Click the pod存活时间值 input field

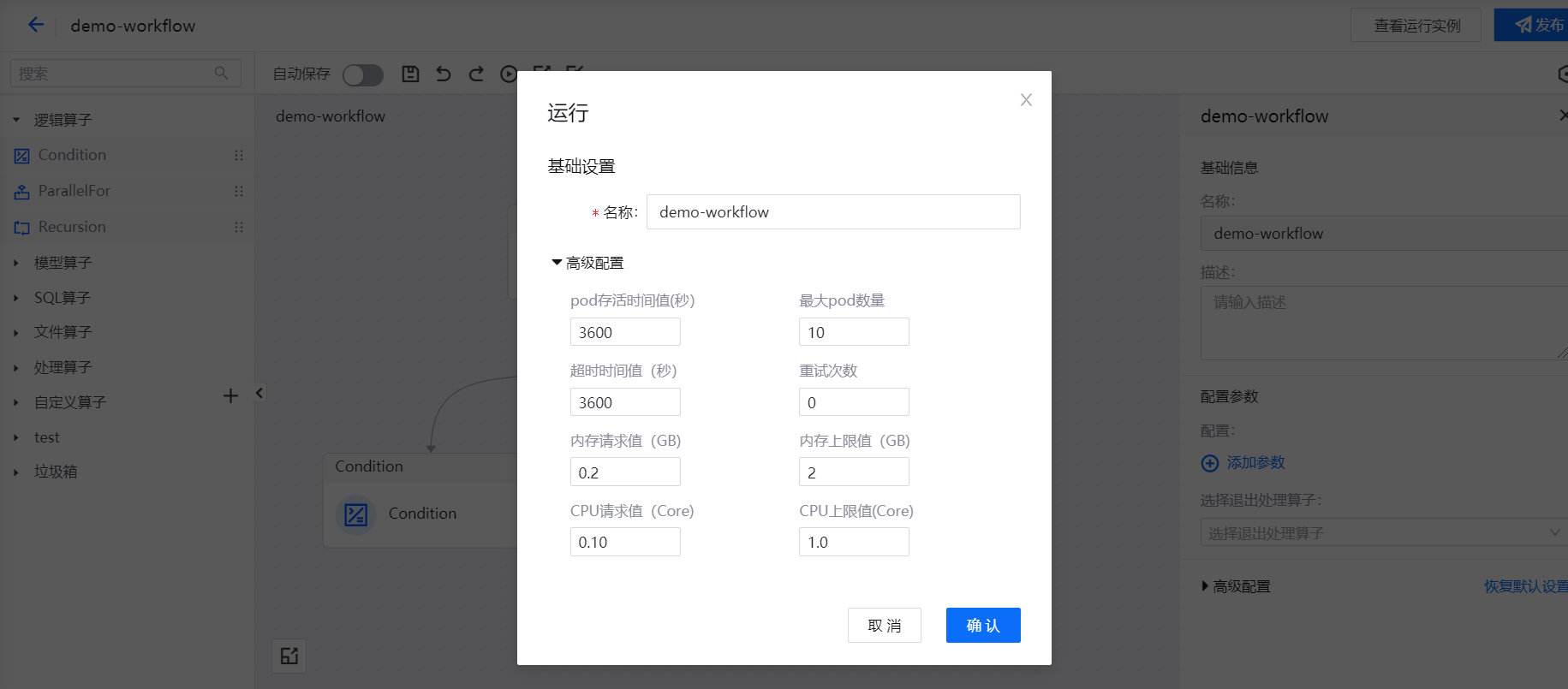point(625,332)
